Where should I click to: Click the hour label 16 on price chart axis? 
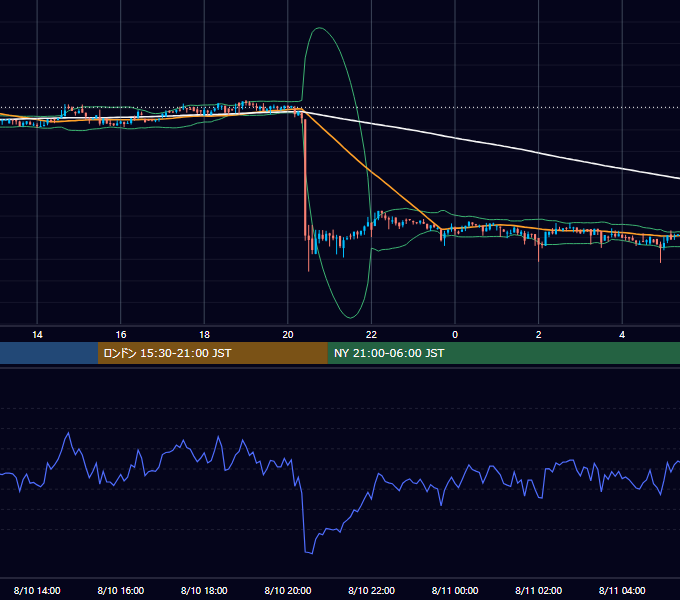click(121, 335)
